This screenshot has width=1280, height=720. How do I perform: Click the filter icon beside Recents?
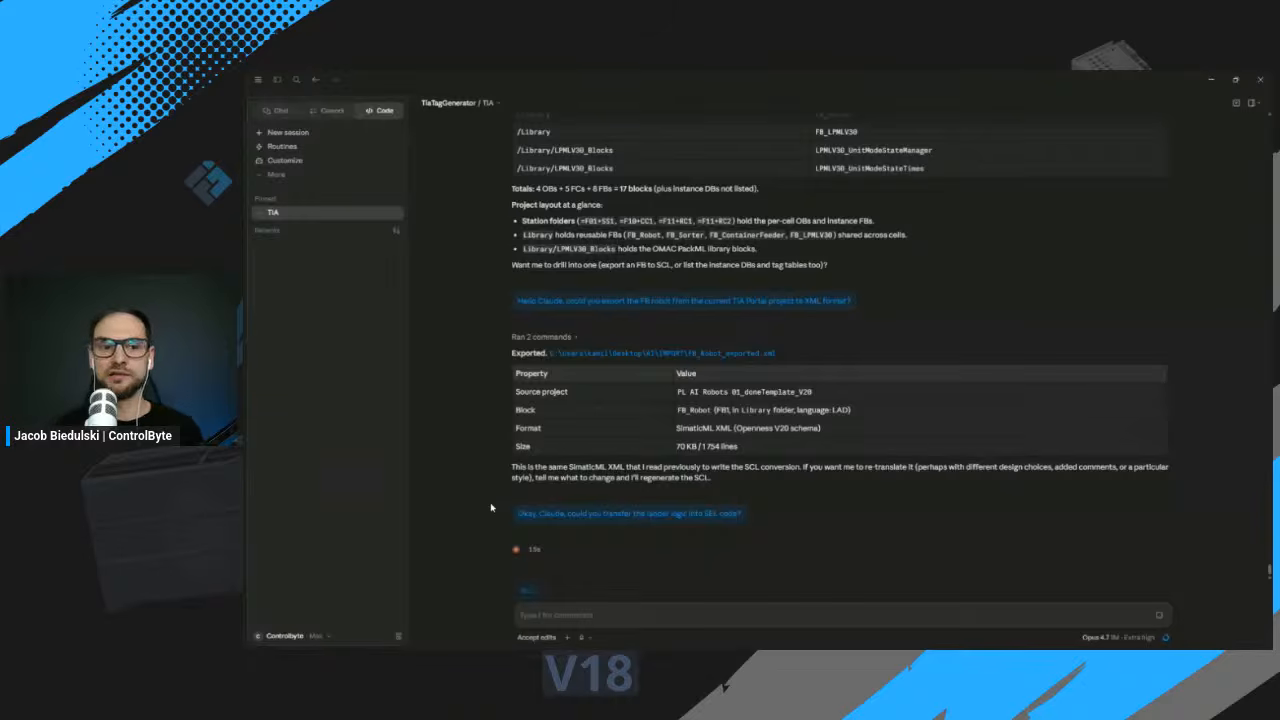pyautogui.click(x=396, y=231)
